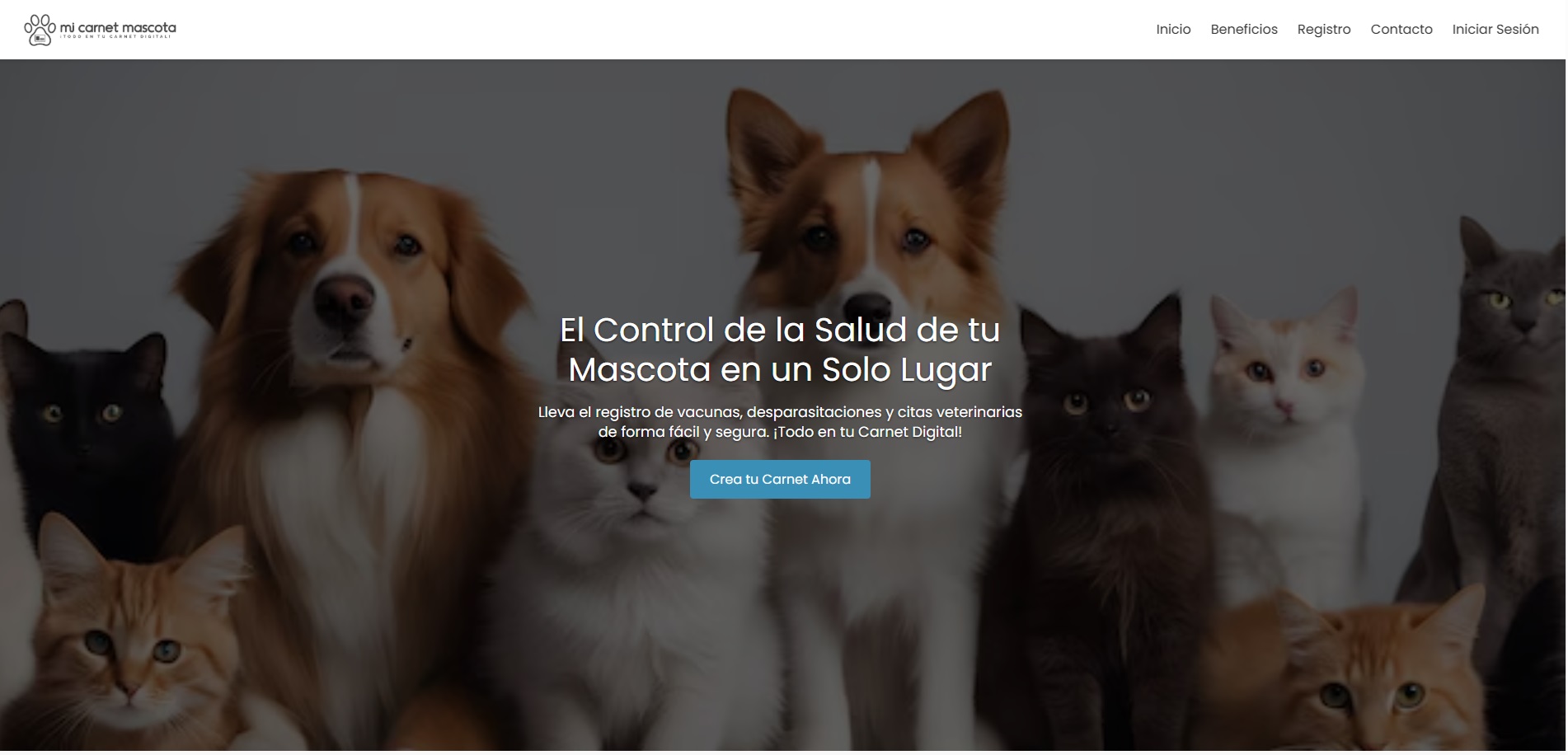Go to the Beneficios section
The image size is (1568, 755).
coord(1244,30)
